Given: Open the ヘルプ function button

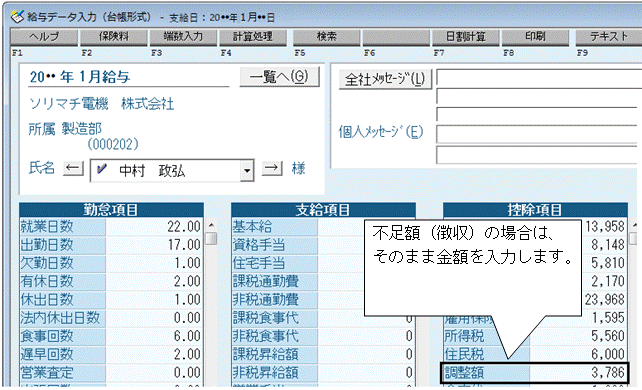Looking at the screenshot, I should point(44,37).
